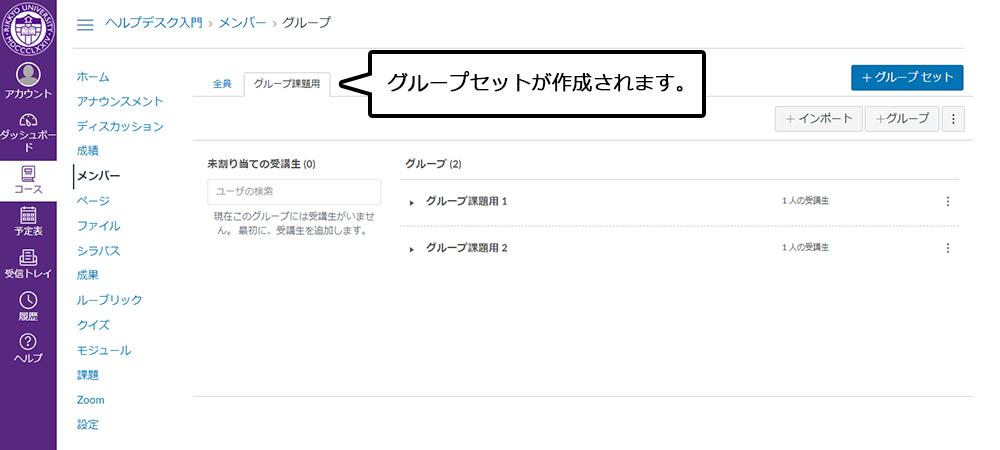Open the 履歴 history icon
The image size is (1000, 450).
tap(28, 306)
